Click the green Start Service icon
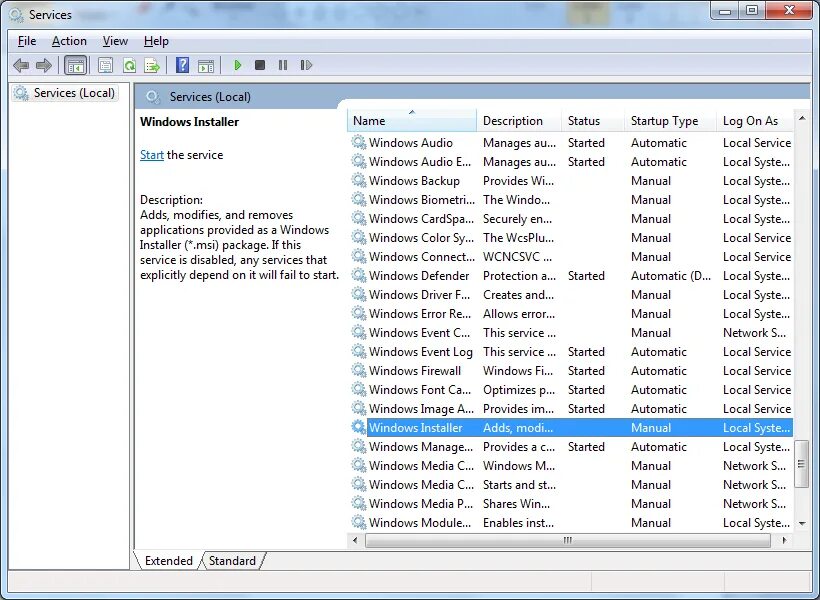Screen dimensions: 820x600 coord(237,65)
